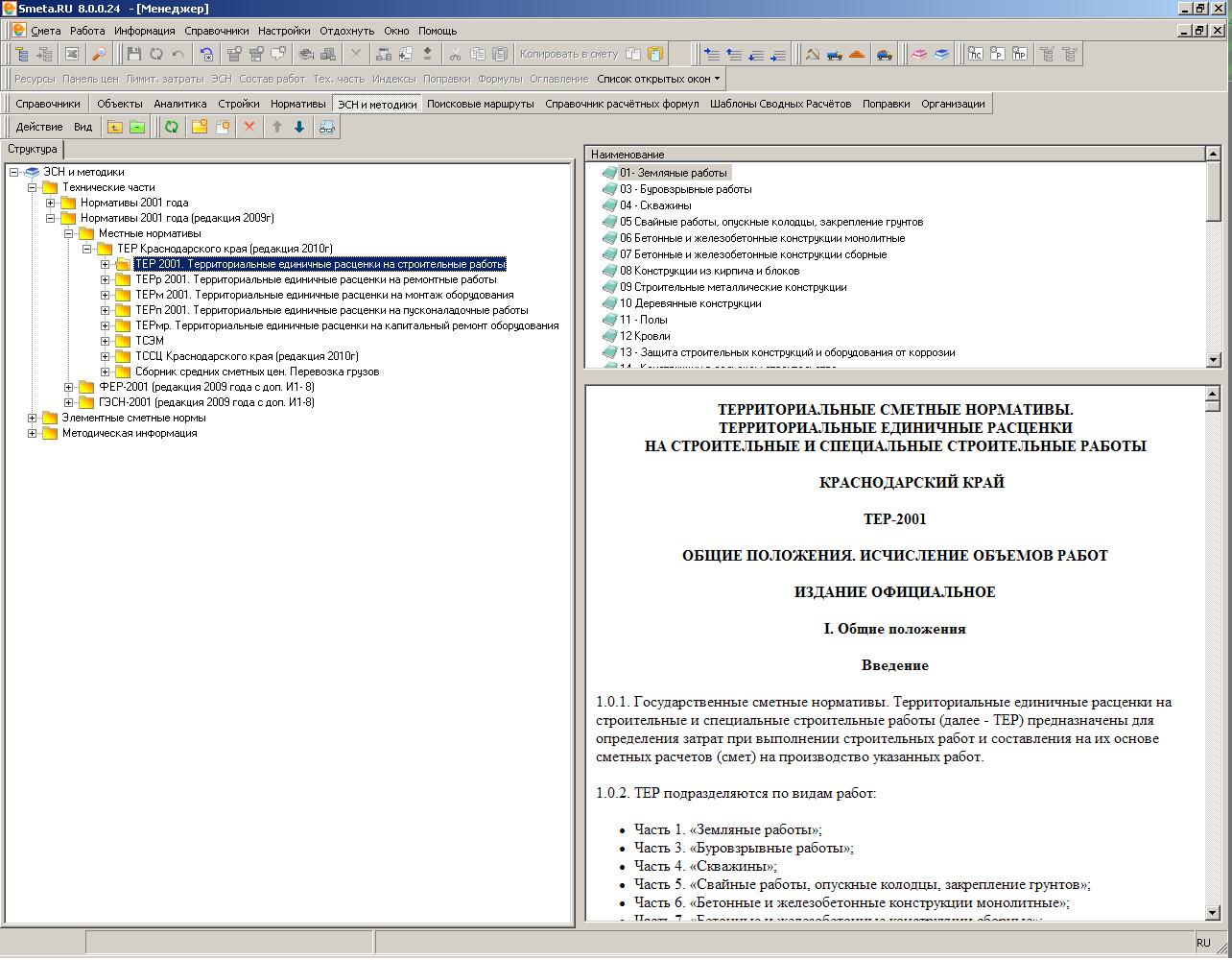
Task: Click the orange bricks materials icon
Action: [x=857, y=55]
